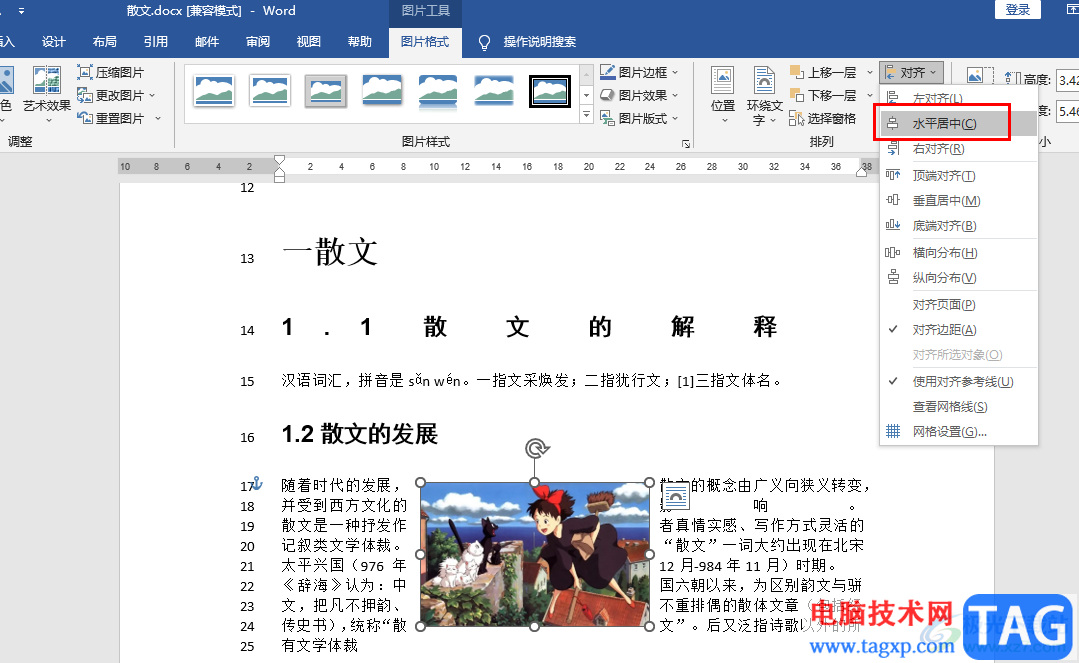Click the rotation handle above the picture
1079x663 pixels.
536,449
